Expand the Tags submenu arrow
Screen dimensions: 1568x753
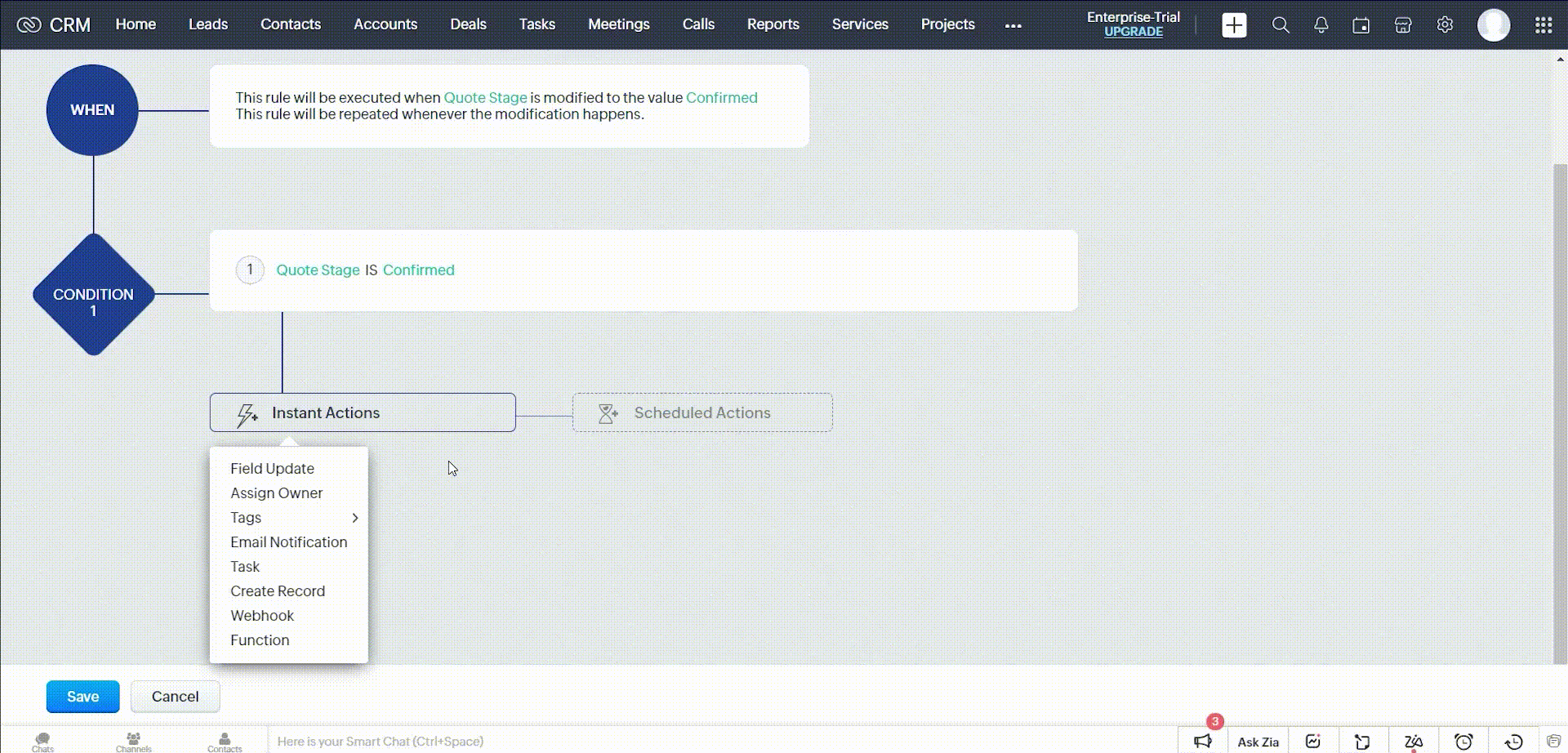click(x=355, y=518)
